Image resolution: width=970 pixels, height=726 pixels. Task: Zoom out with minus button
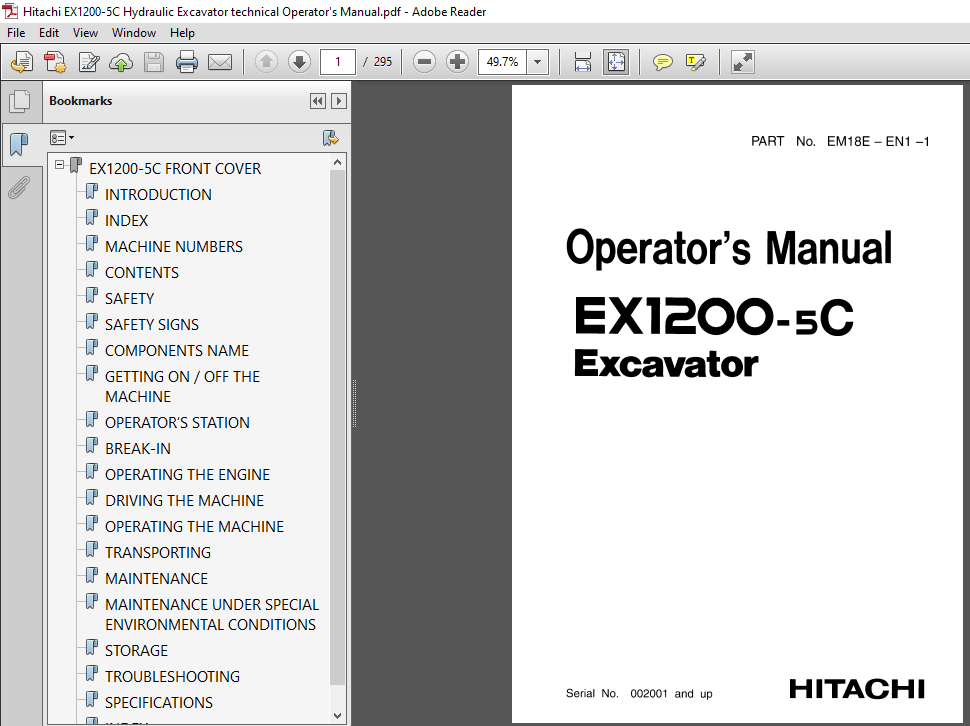[x=424, y=62]
